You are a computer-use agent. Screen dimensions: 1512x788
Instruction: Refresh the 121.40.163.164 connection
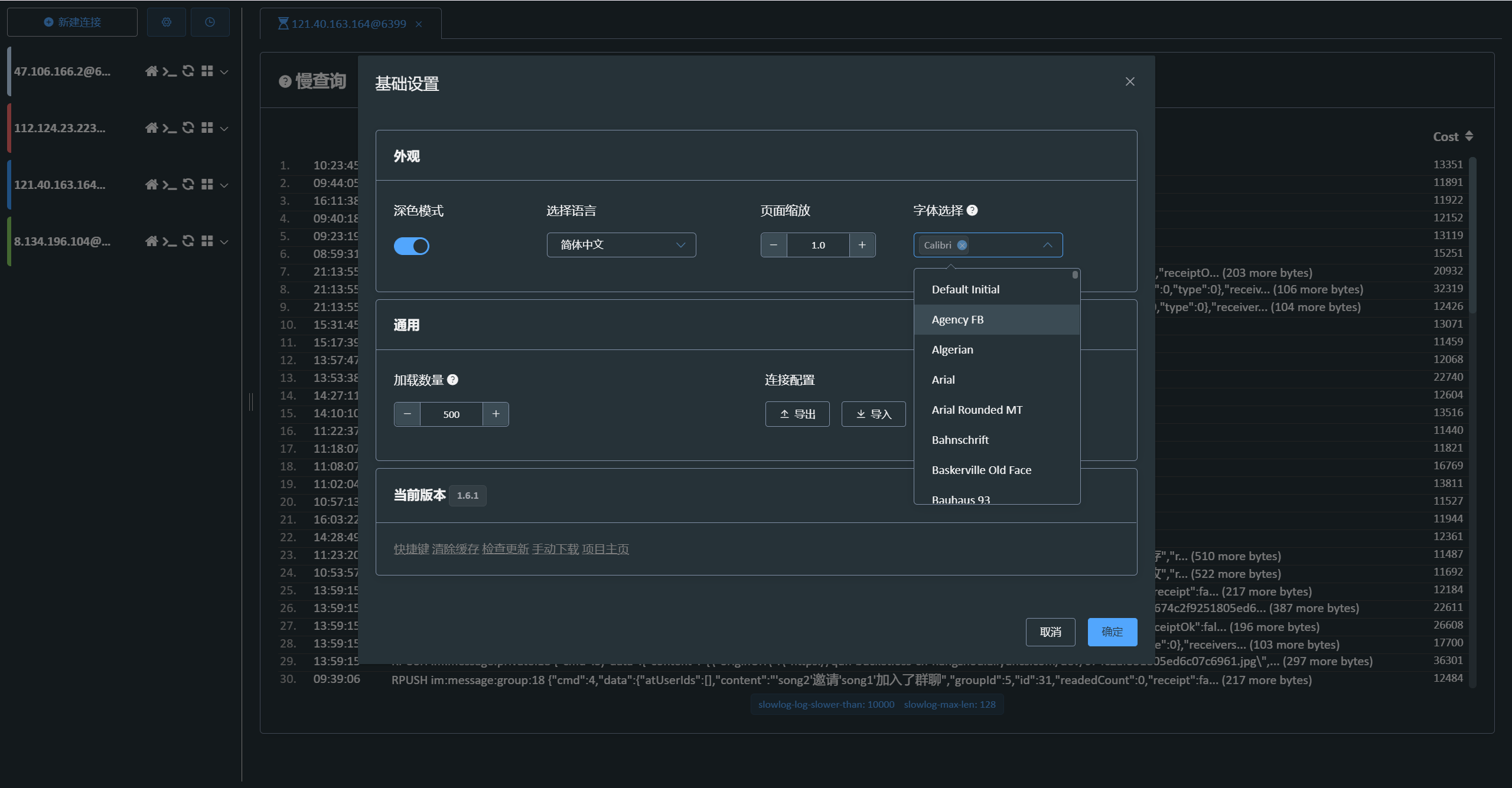pos(188,185)
